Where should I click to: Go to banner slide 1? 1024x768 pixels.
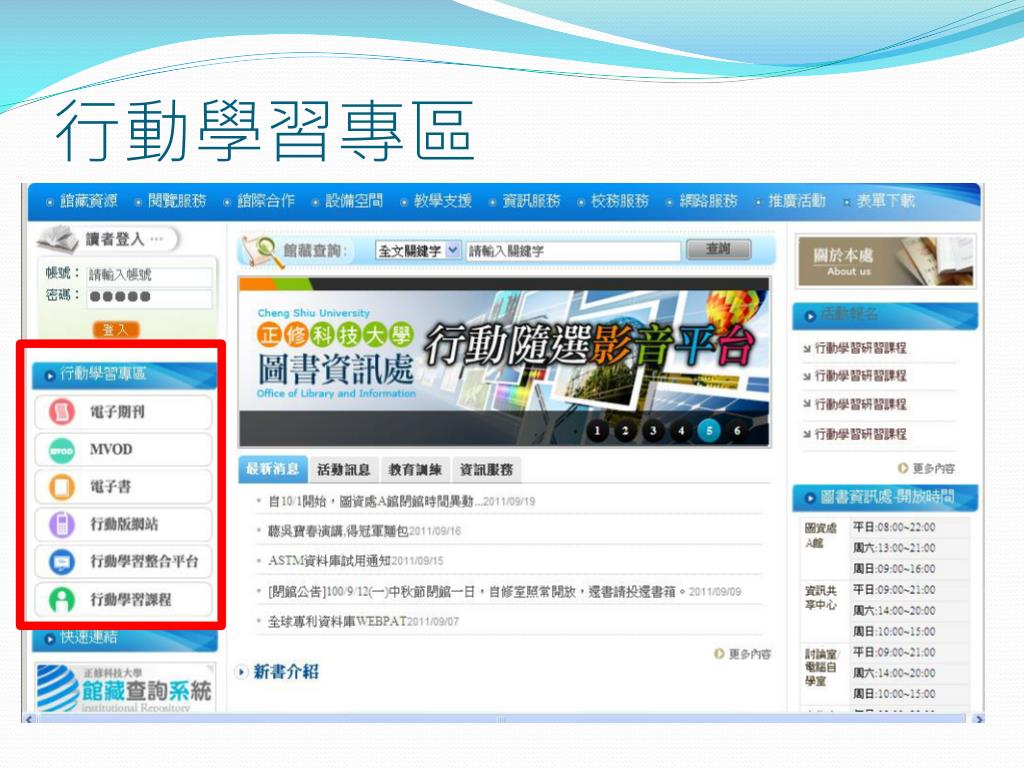point(597,430)
